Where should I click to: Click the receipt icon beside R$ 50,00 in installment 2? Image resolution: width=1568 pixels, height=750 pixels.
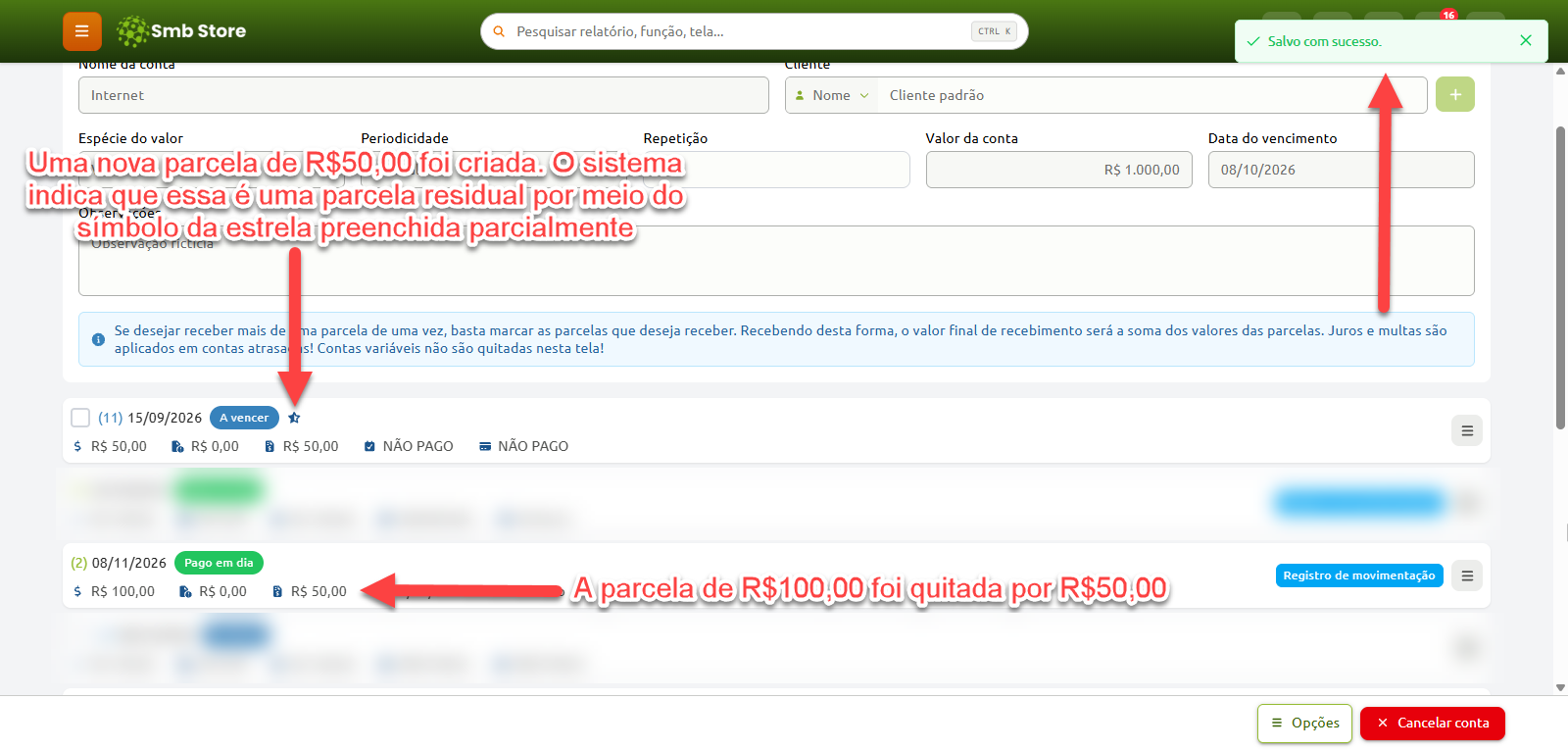click(x=277, y=591)
